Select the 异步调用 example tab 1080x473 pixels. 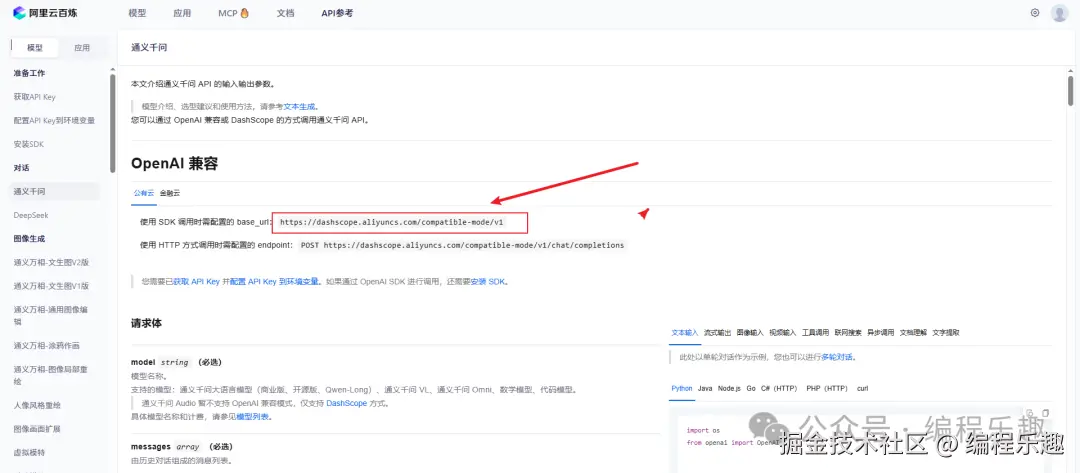pyautogui.click(x=880, y=333)
